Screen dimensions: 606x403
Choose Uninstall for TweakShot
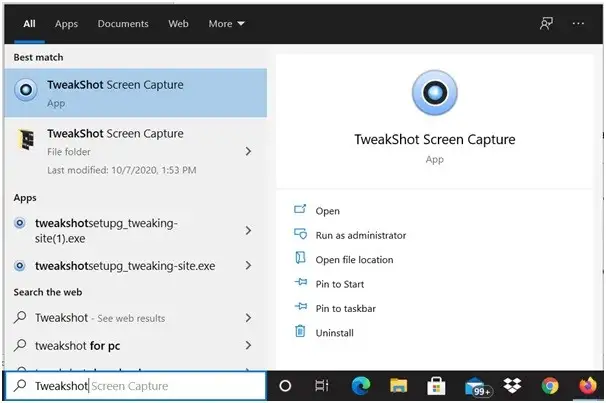pos(334,333)
